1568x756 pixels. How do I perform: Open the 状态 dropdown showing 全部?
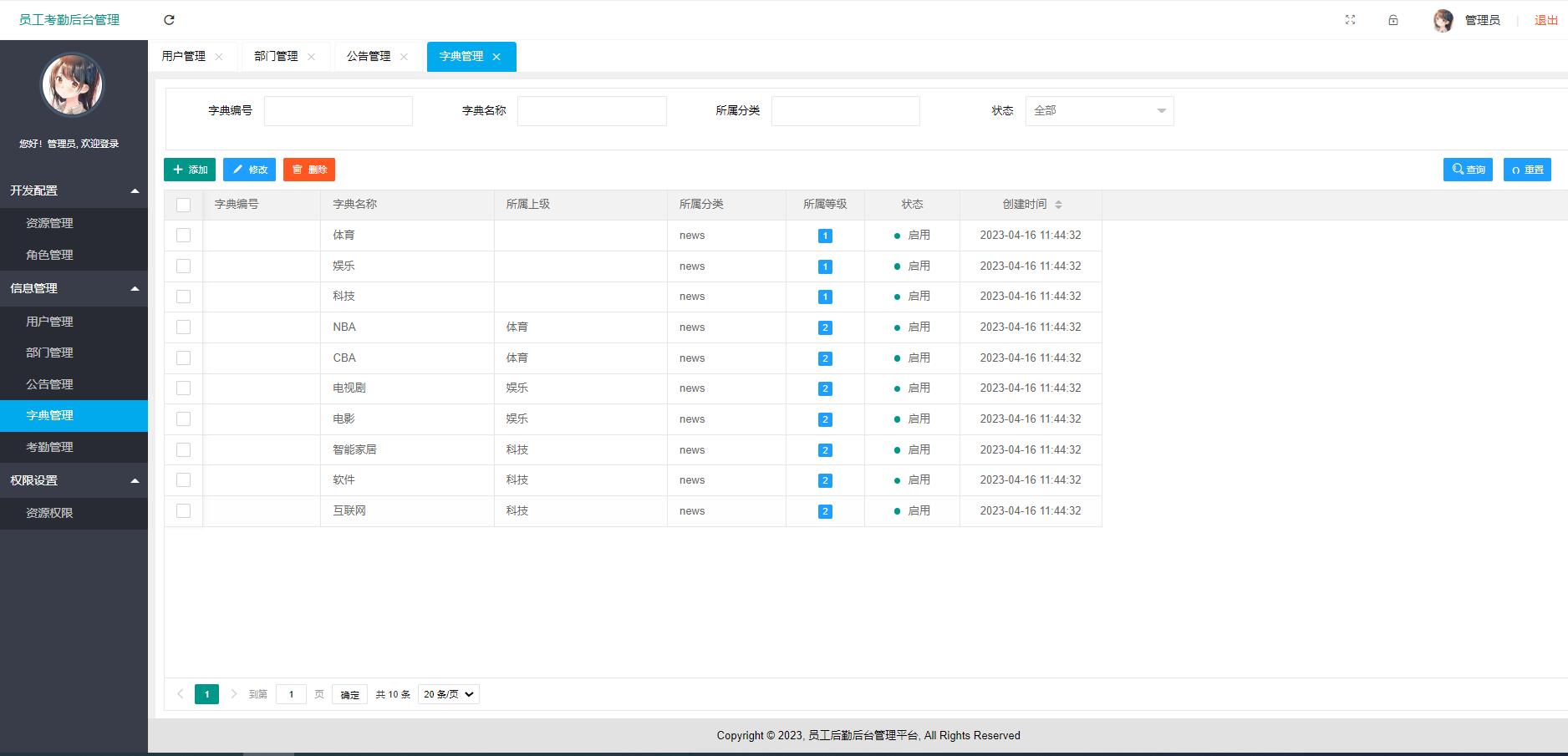tap(1099, 111)
